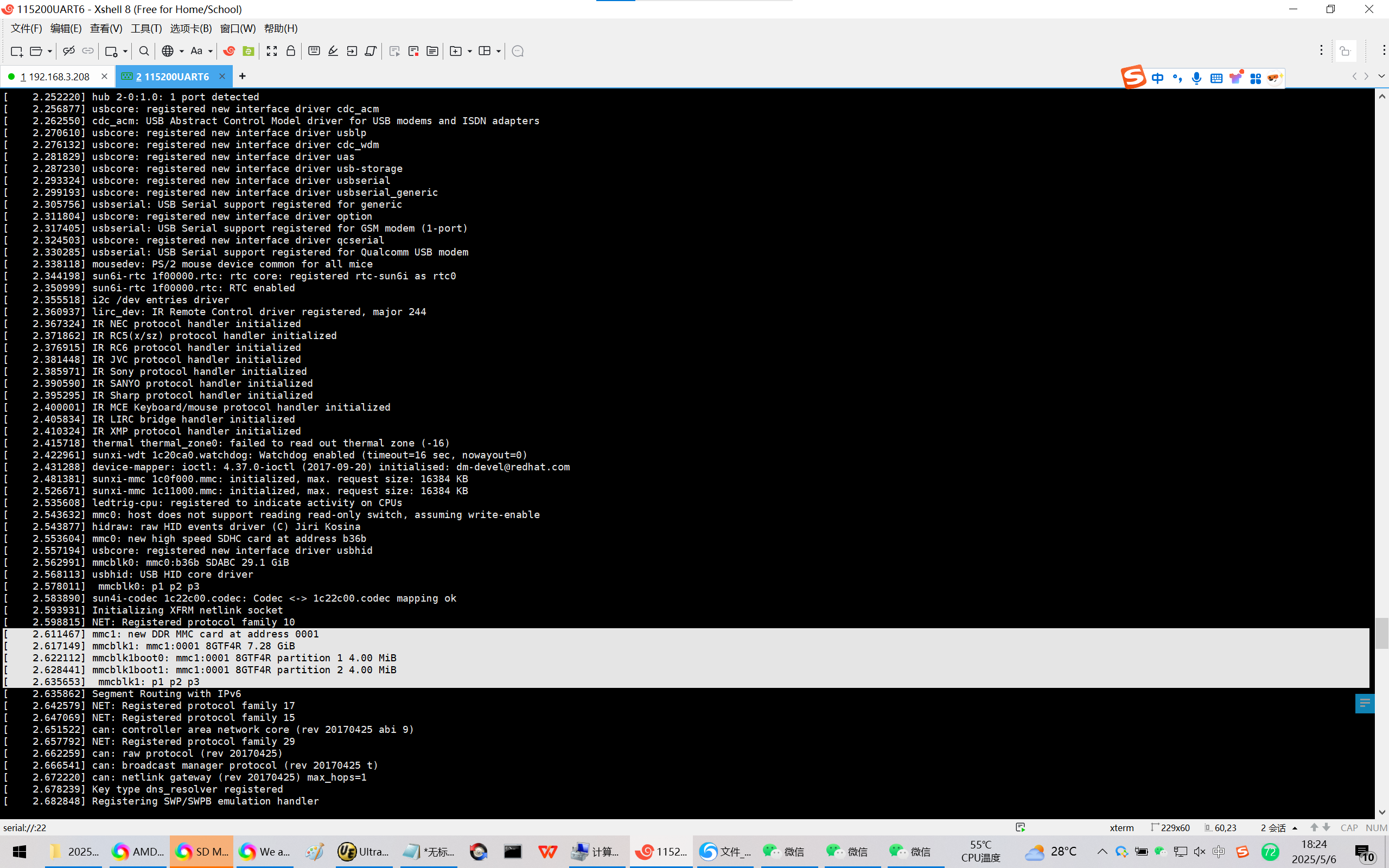This screenshot has height=868, width=1389.
Task: Toggle full screen mode icon
Action: click(x=271, y=51)
